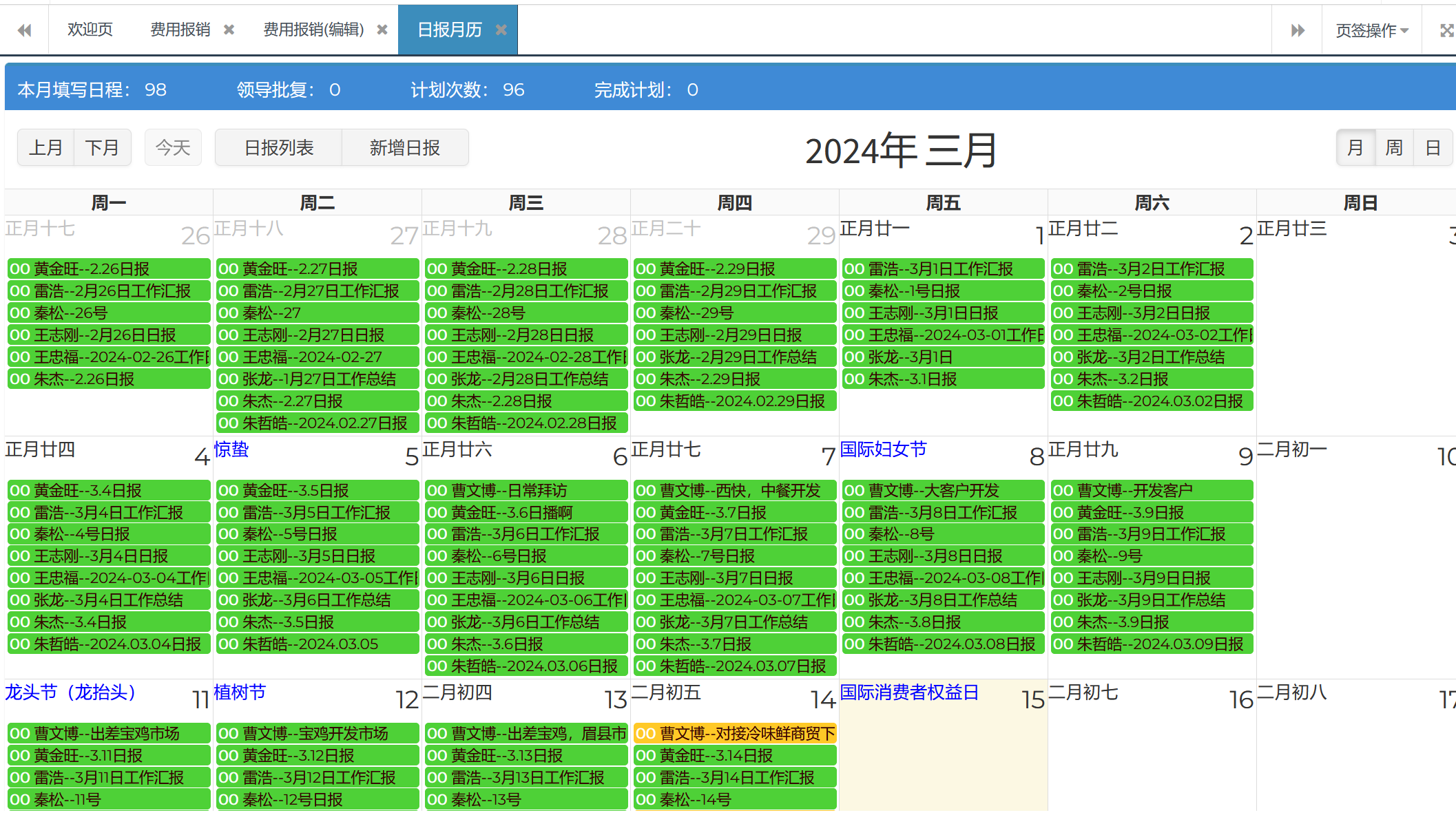Image resolution: width=1456 pixels, height=815 pixels.
Task: Select the 月 month view toggle
Action: click(x=1355, y=147)
